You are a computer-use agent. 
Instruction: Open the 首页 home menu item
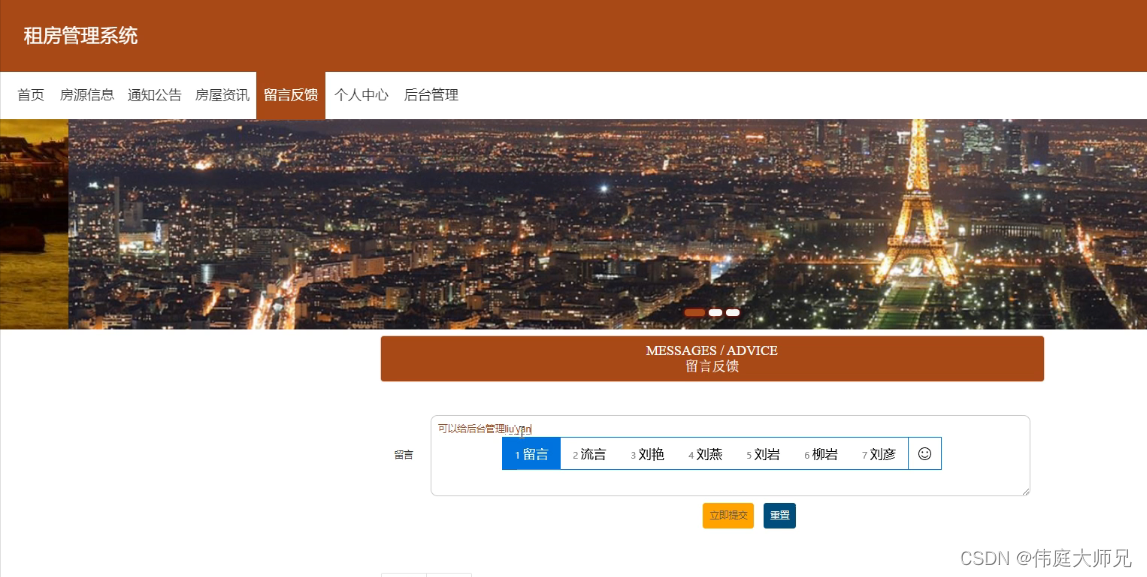(29, 95)
